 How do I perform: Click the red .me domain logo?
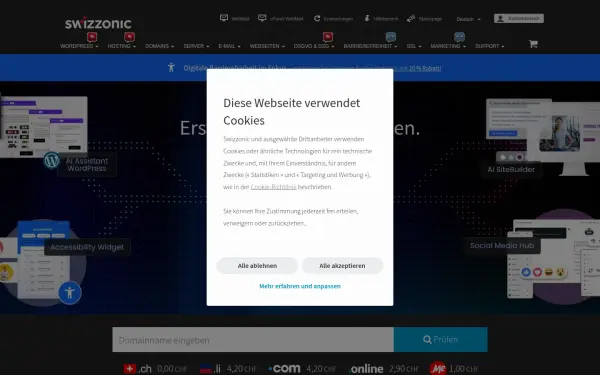tap(438, 368)
